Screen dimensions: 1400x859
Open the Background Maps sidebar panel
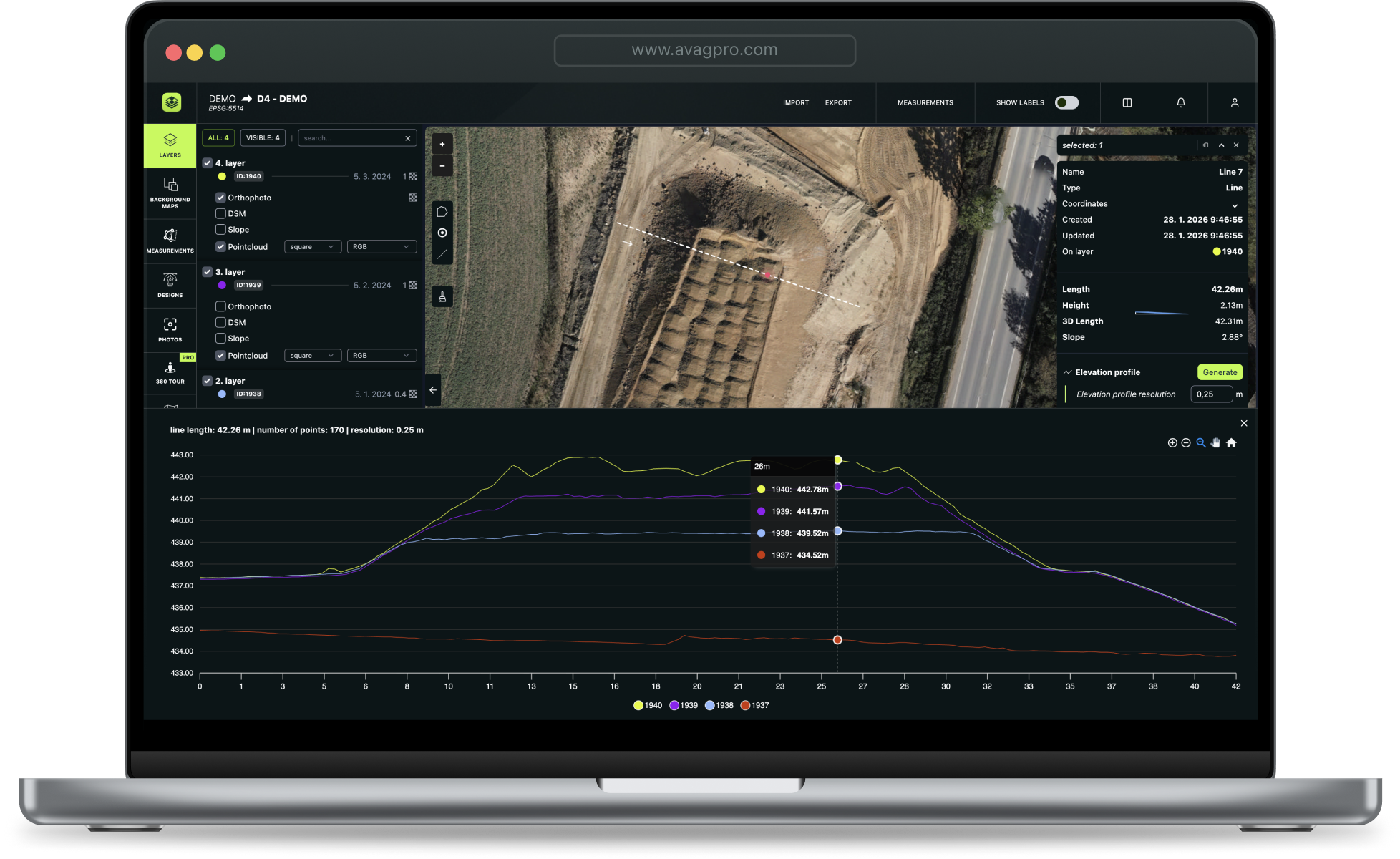[170, 192]
